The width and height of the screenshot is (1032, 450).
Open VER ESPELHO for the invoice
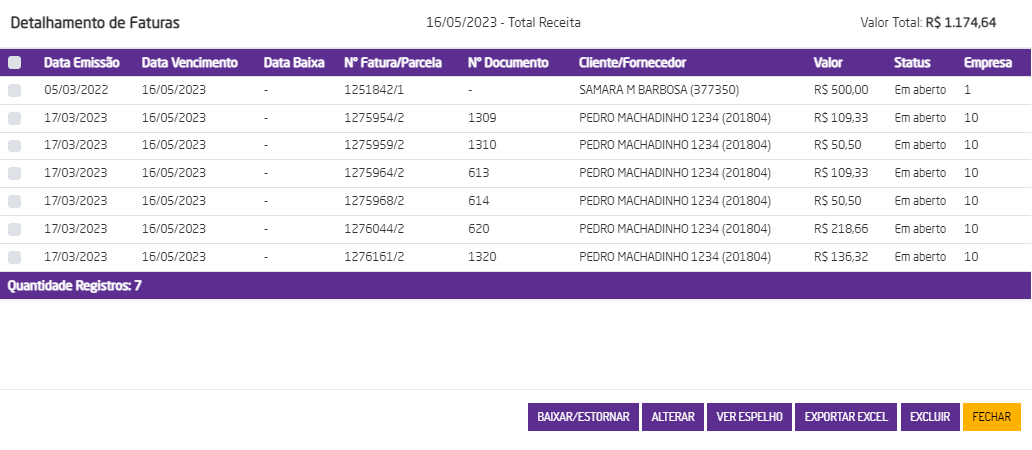click(x=749, y=417)
